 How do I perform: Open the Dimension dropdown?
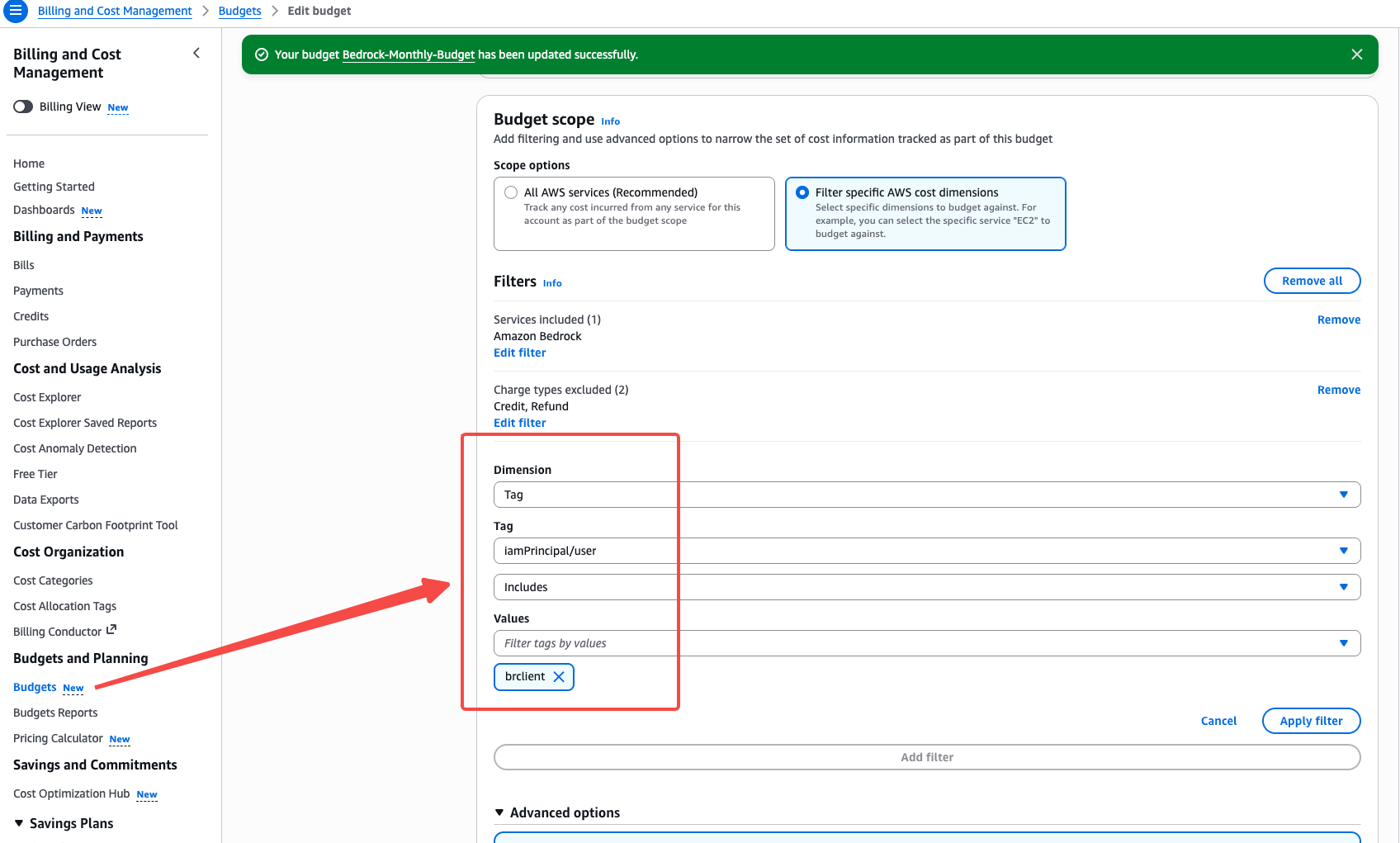927,495
